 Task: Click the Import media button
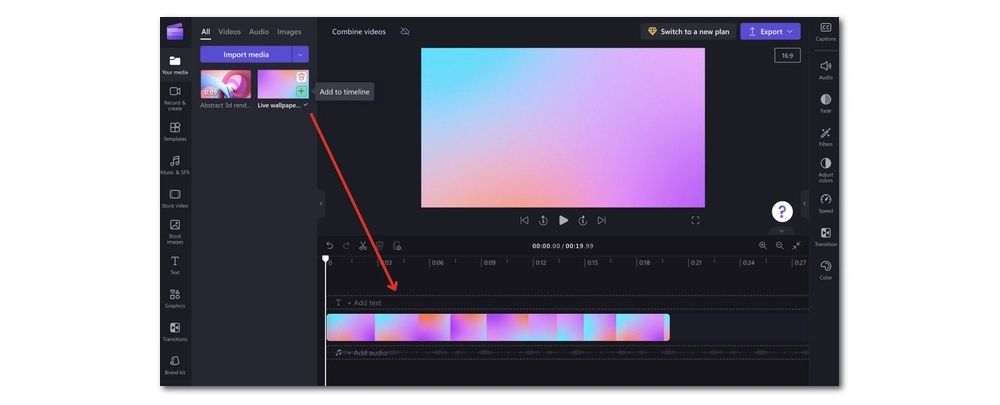pos(246,54)
